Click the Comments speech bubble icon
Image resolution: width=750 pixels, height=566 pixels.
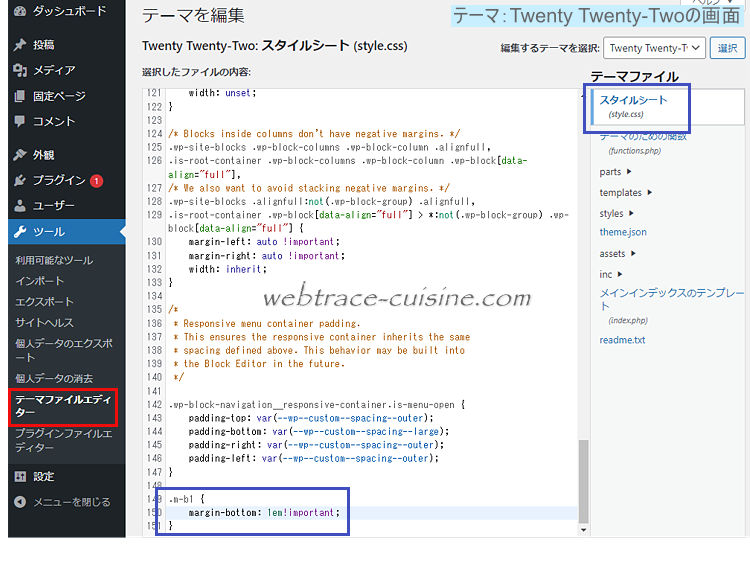point(20,121)
